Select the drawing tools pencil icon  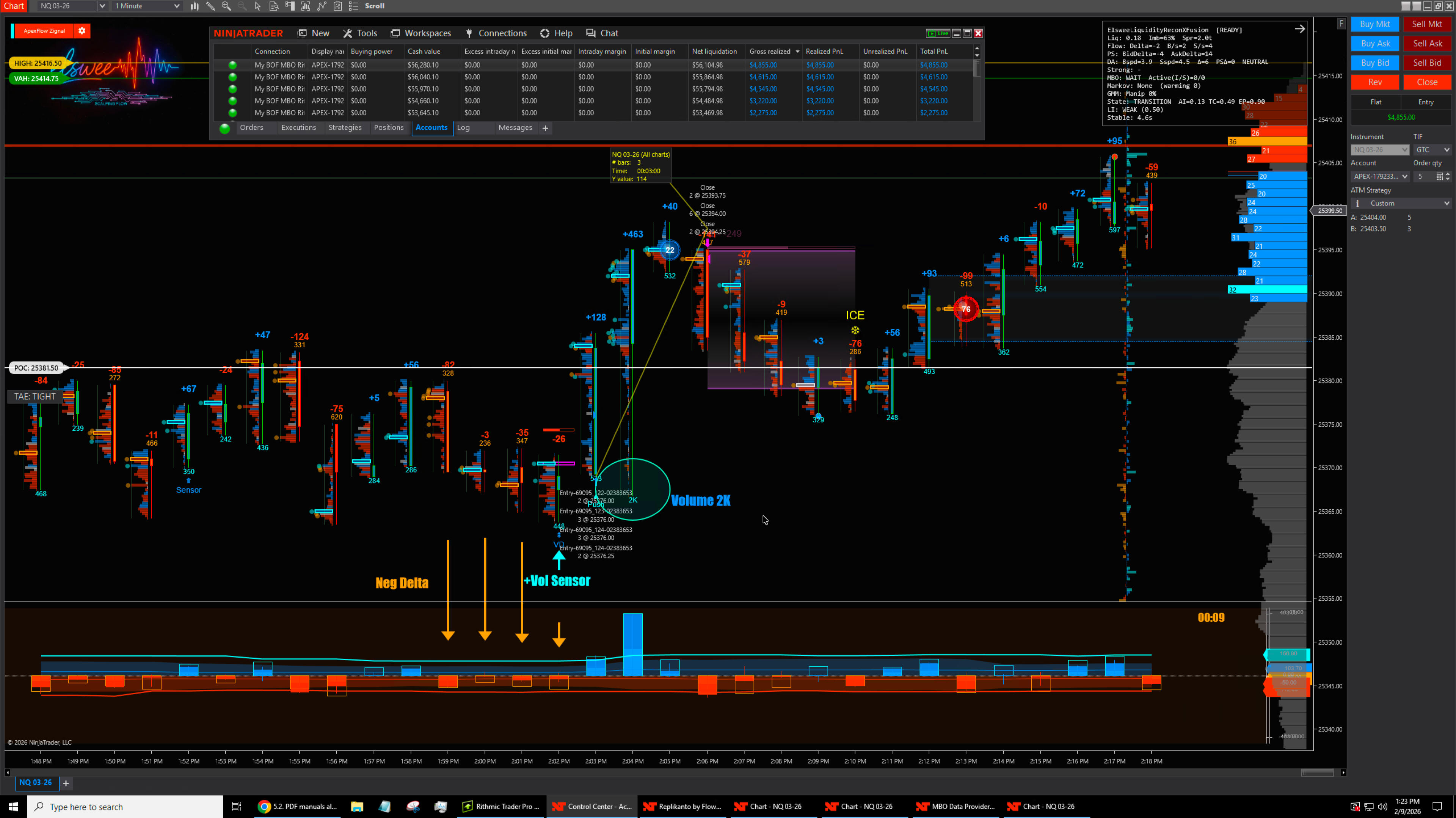tap(210, 6)
